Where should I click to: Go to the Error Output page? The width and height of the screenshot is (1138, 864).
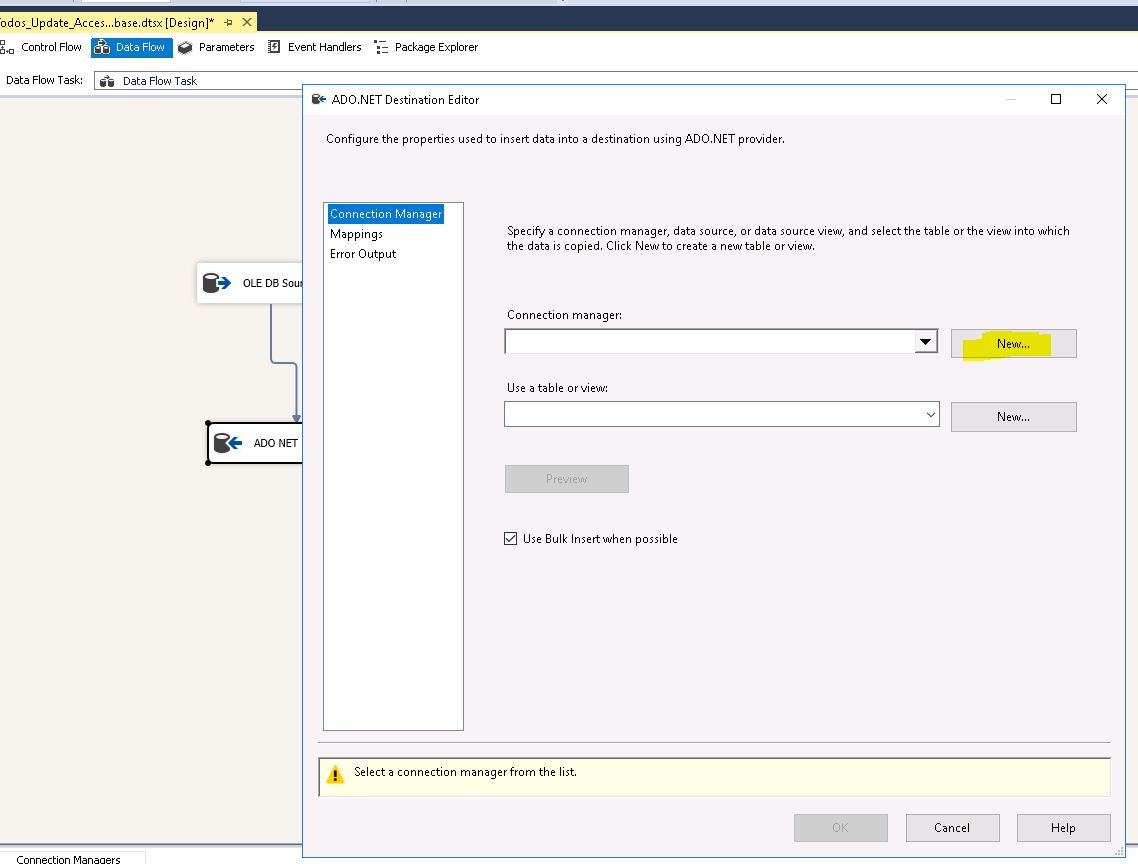point(363,254)
